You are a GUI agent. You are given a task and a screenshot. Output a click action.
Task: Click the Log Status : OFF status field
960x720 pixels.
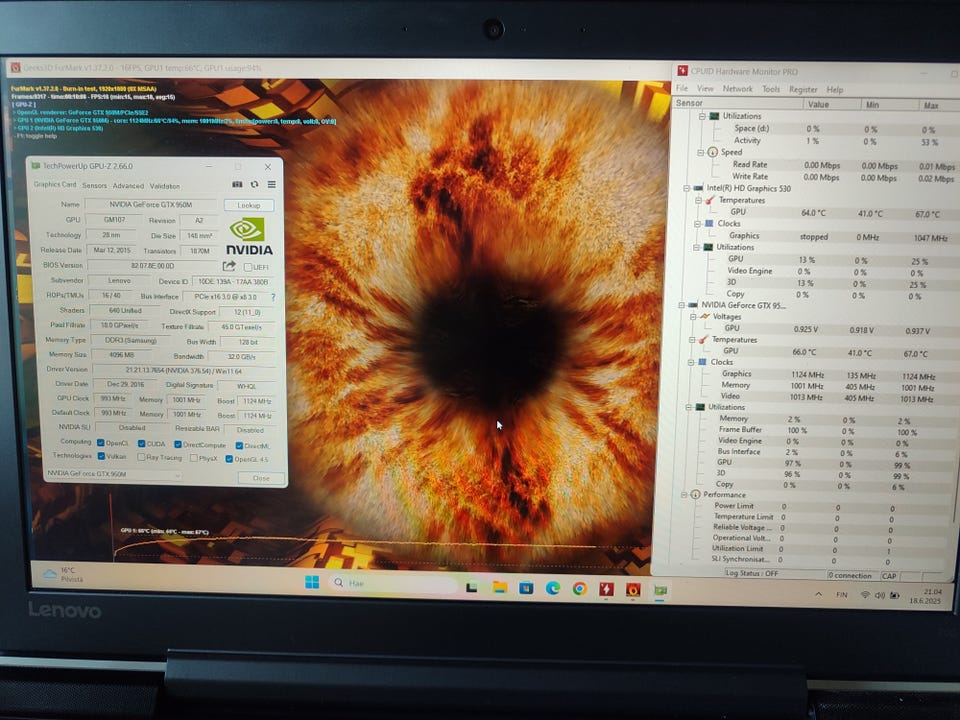click(774, 574)
